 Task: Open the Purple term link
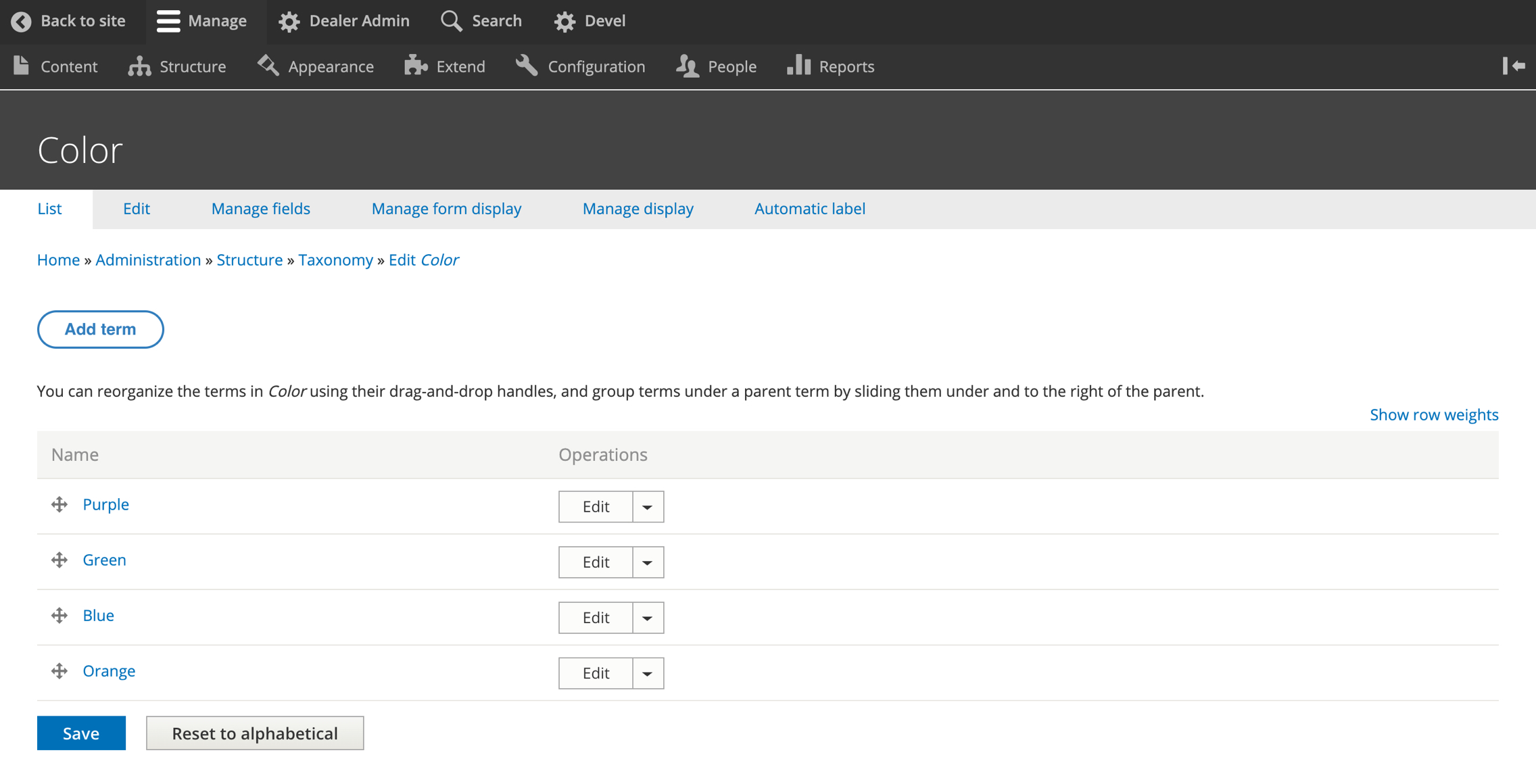105,504
